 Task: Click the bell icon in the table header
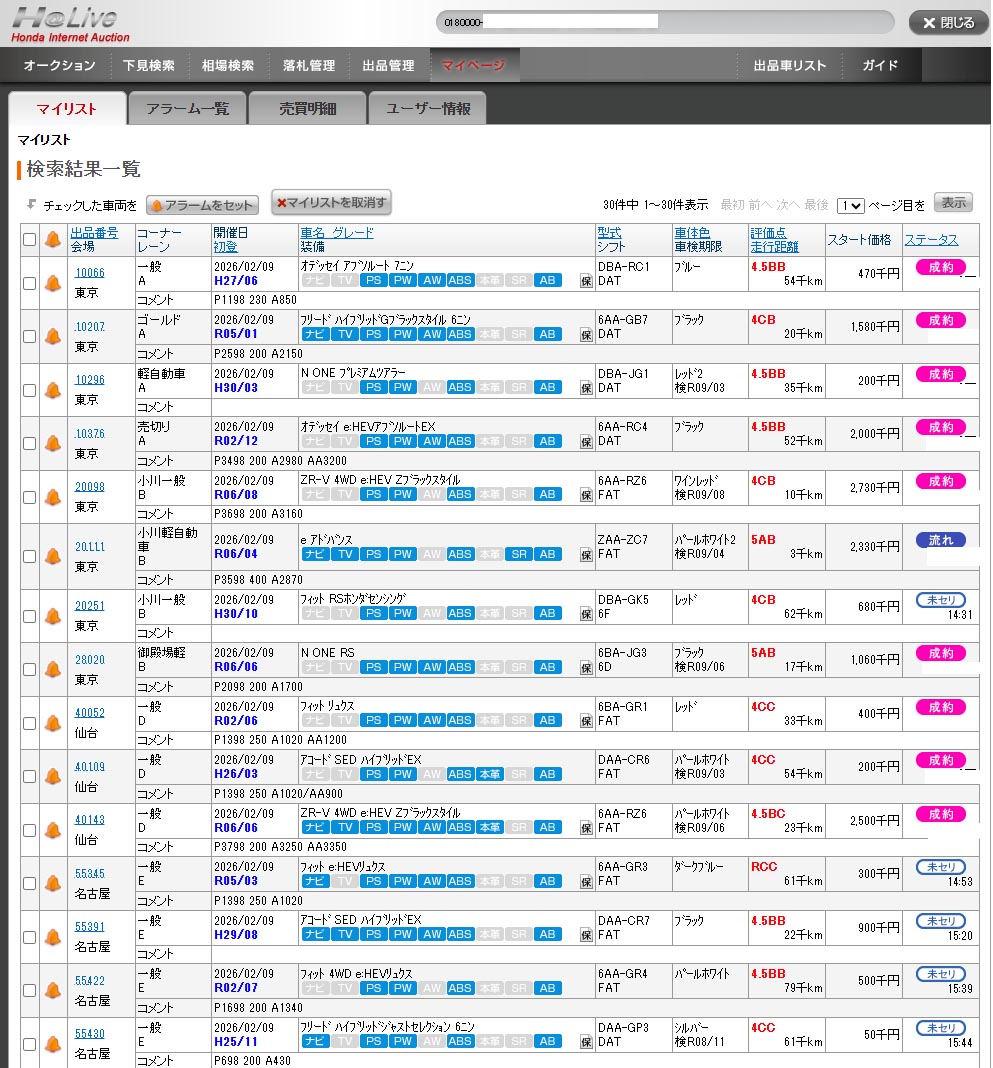point(53,240)
